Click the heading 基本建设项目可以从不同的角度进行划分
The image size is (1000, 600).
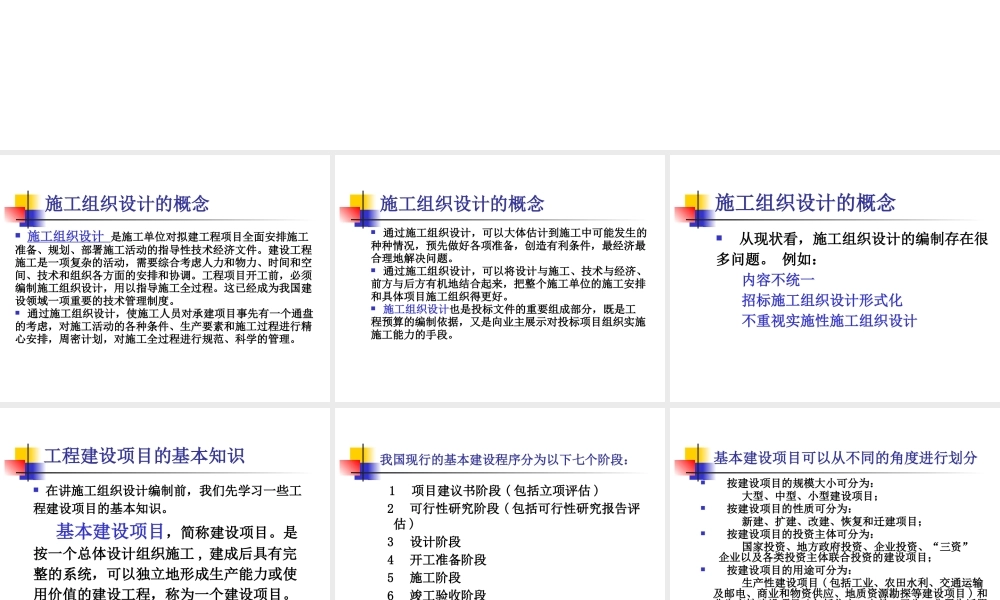click(x=845, y=458)
